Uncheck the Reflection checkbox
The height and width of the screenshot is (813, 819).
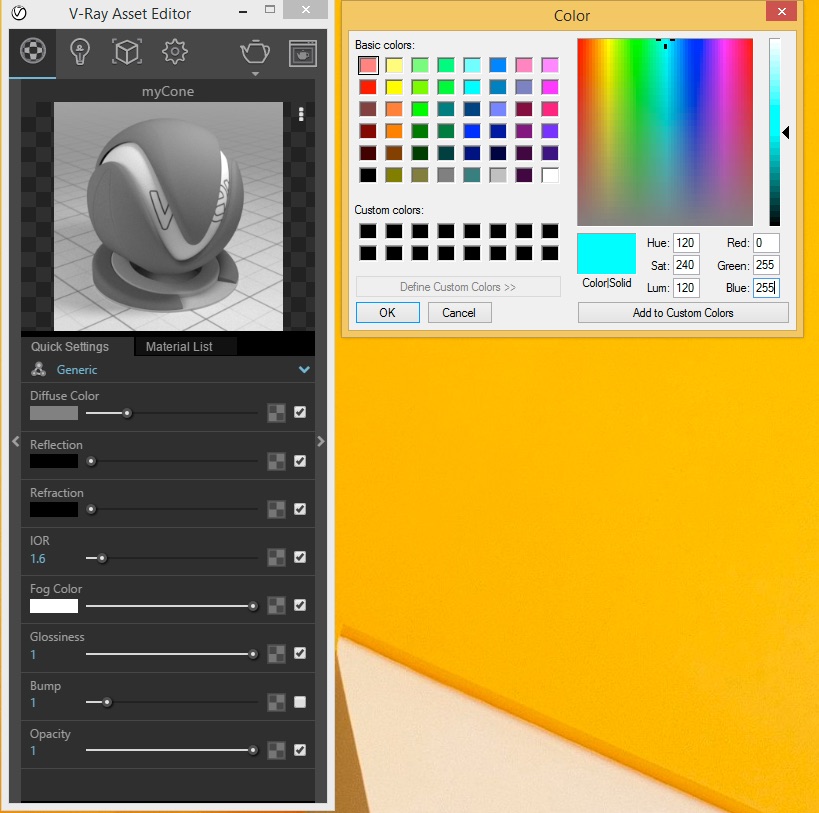pos(300,461)
